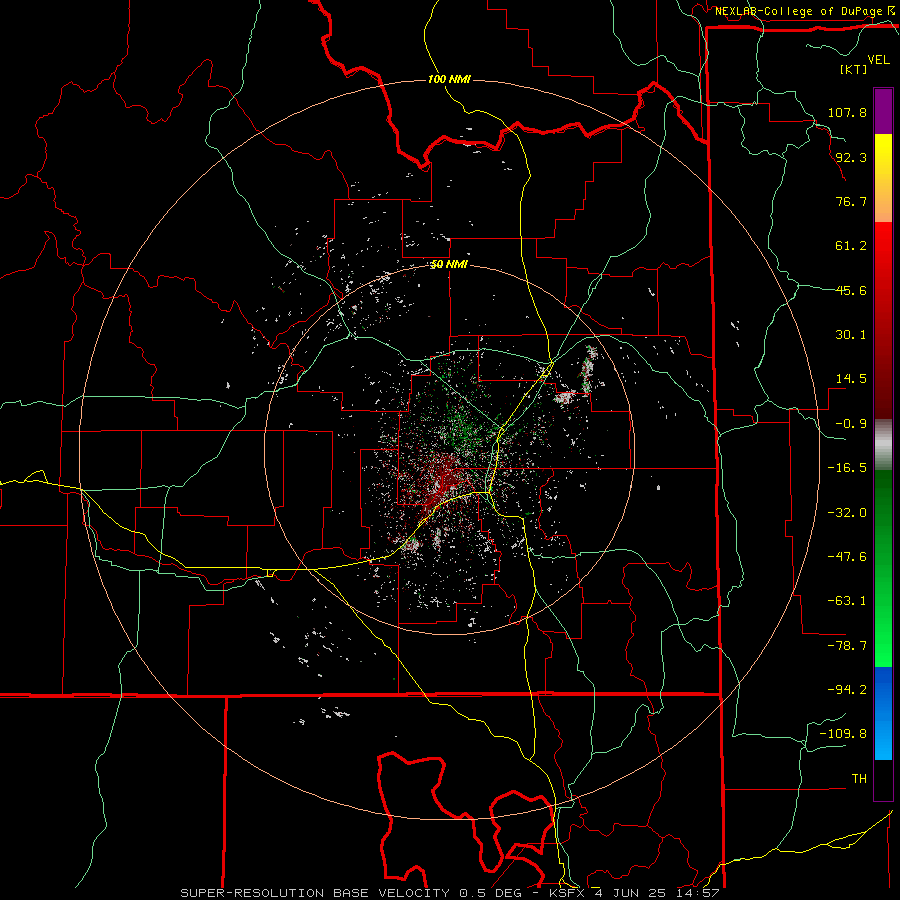Click the green segment of the color bar
Image resolution: width=900 pixels, height=900 pixels.
[883, 568]
